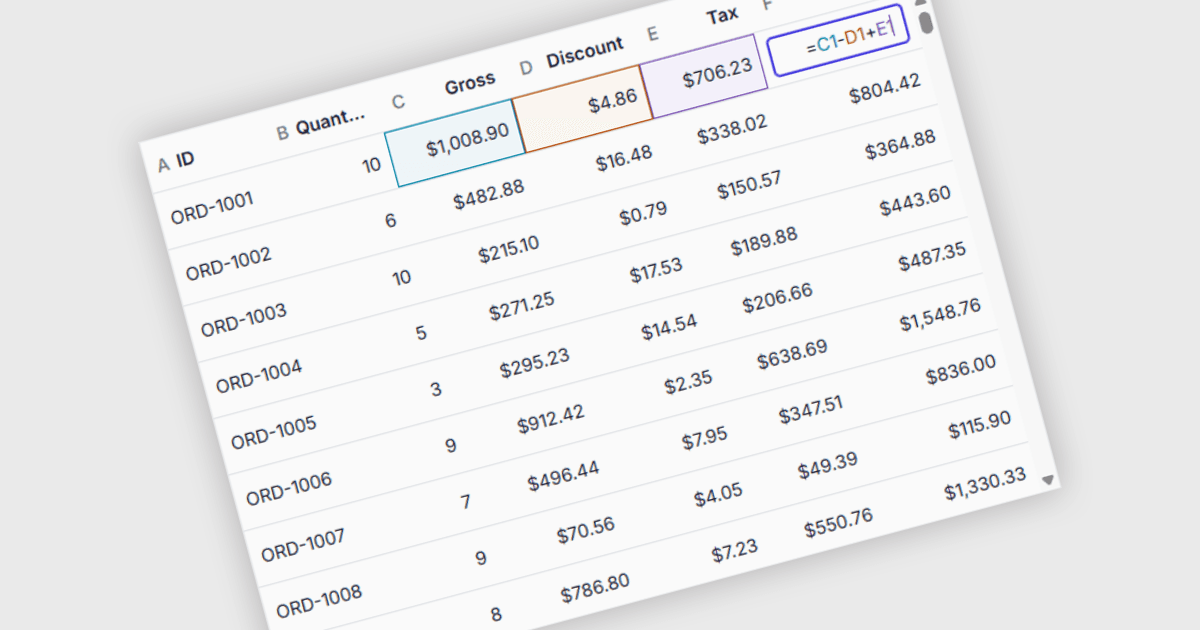Click gross value $912.42

551,419
